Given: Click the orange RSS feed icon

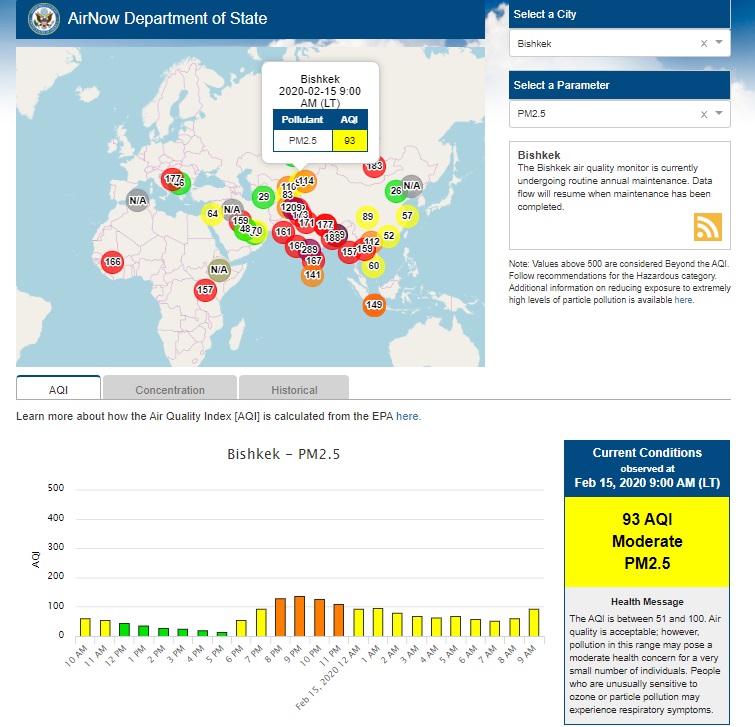Looking at the screenshot, I should pos(708,227).
